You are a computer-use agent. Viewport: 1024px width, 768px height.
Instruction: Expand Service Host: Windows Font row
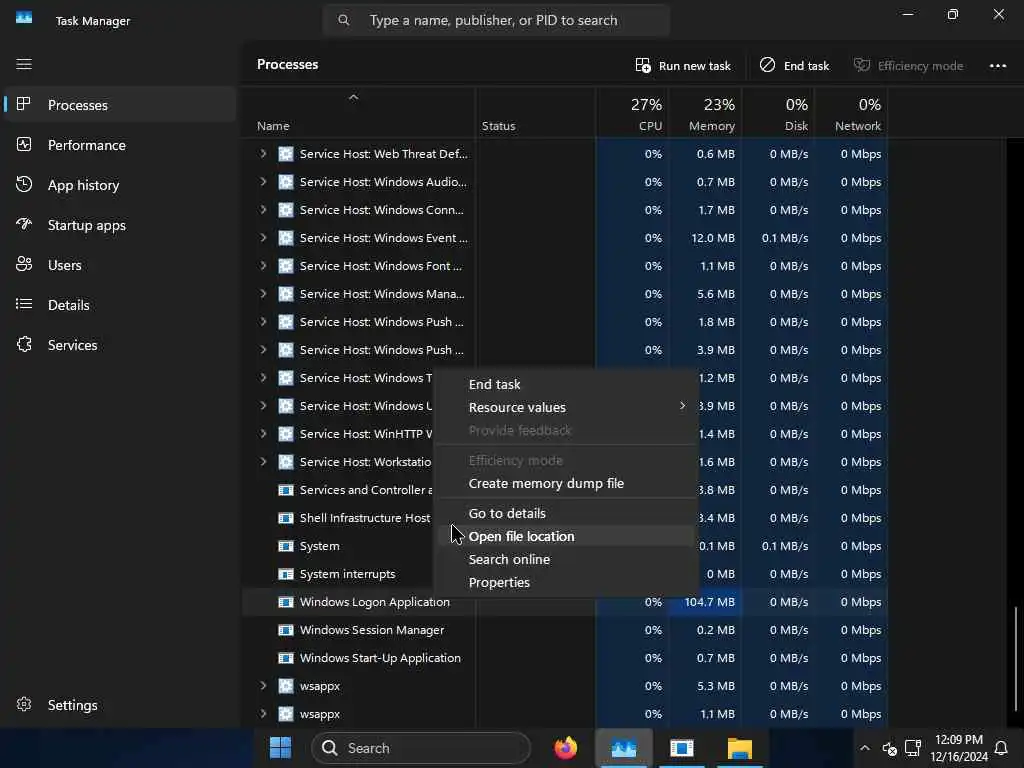click(263, 266)
